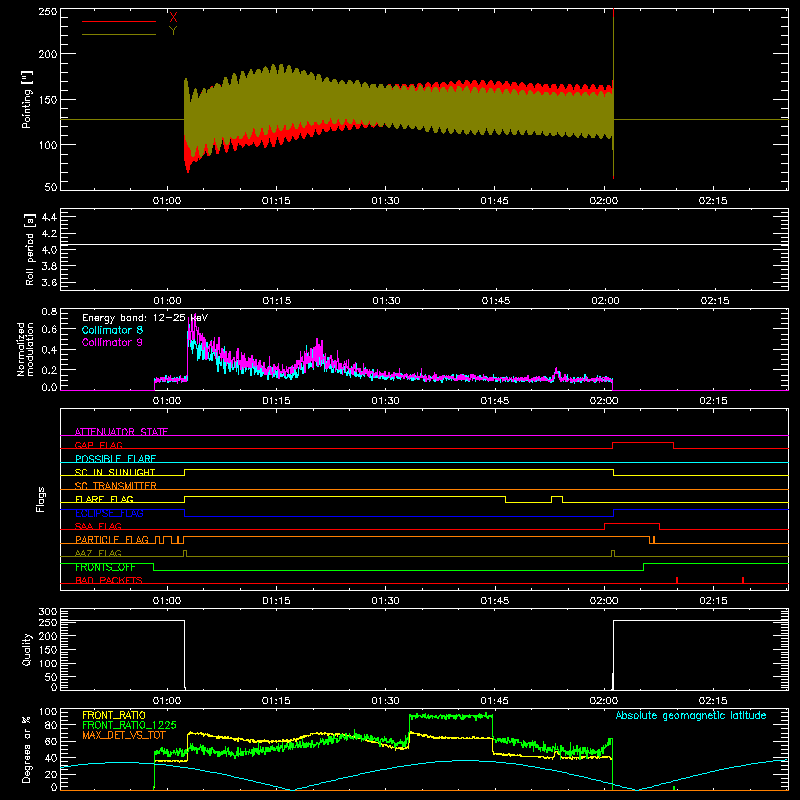Click the FLARE_FLAG label

click(x=104, y=499)
